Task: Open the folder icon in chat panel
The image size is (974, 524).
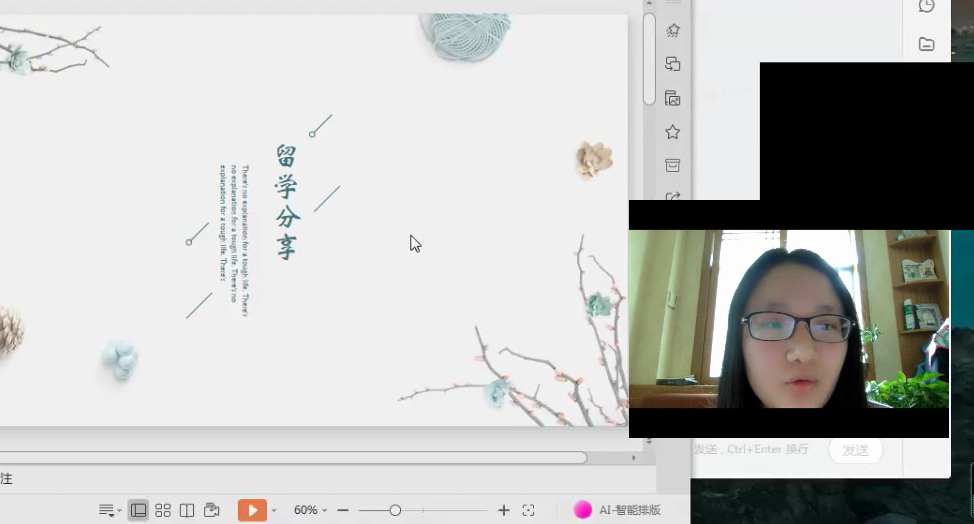Action: (926, 44)
